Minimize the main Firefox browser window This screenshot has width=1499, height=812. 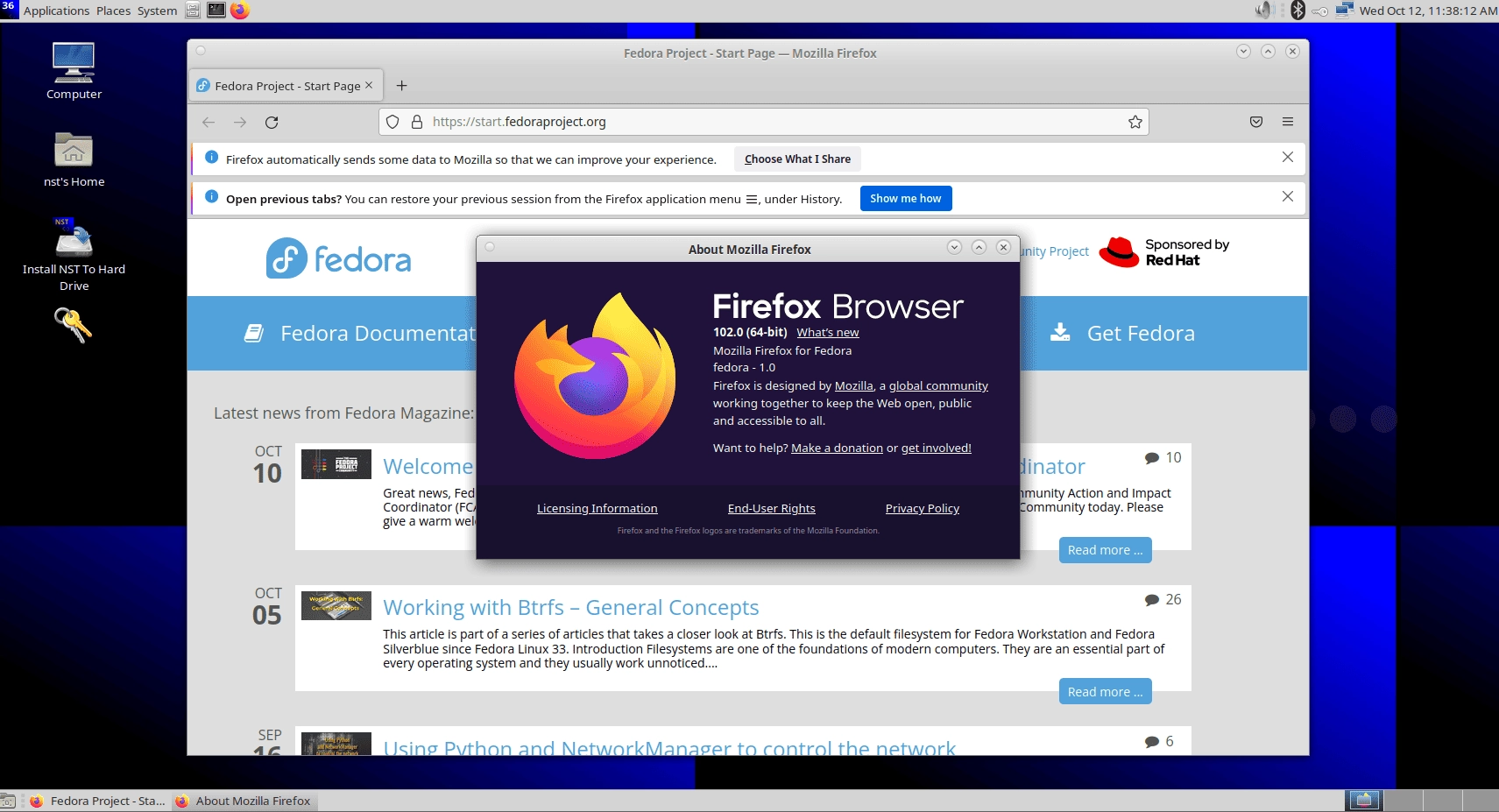click(x=1243, y=52)
